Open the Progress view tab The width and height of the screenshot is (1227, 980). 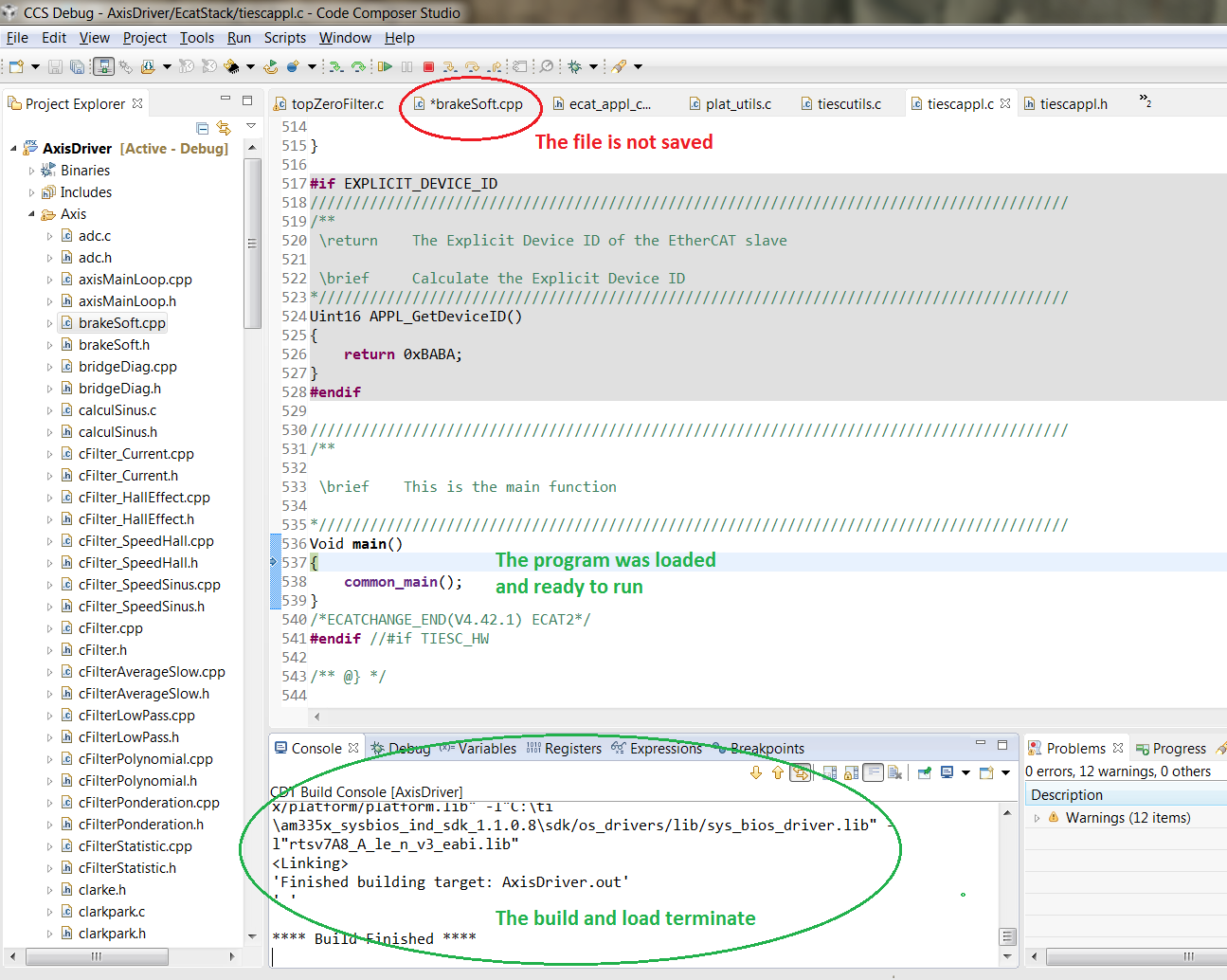click(1171, 749)
